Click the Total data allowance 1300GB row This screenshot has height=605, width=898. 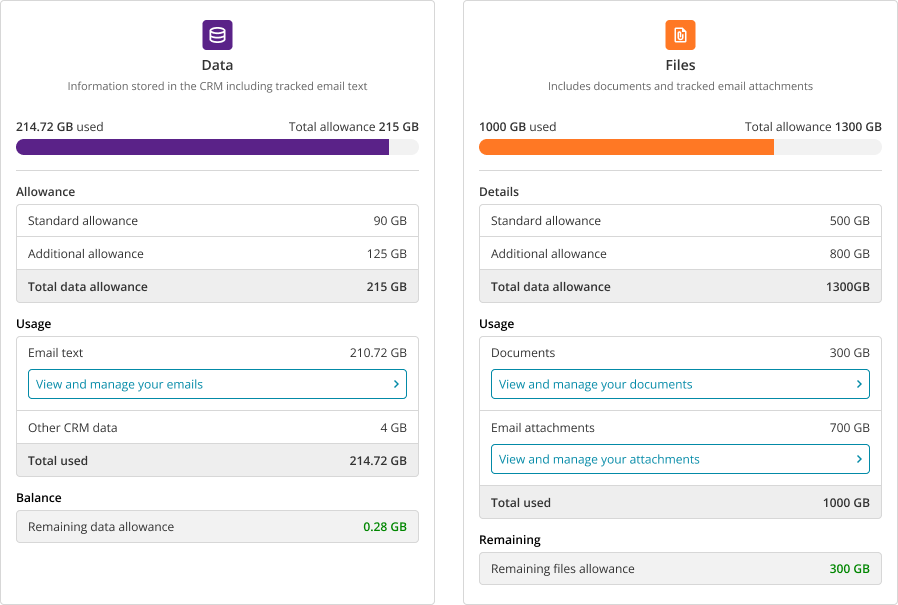(x=680, y=287)
